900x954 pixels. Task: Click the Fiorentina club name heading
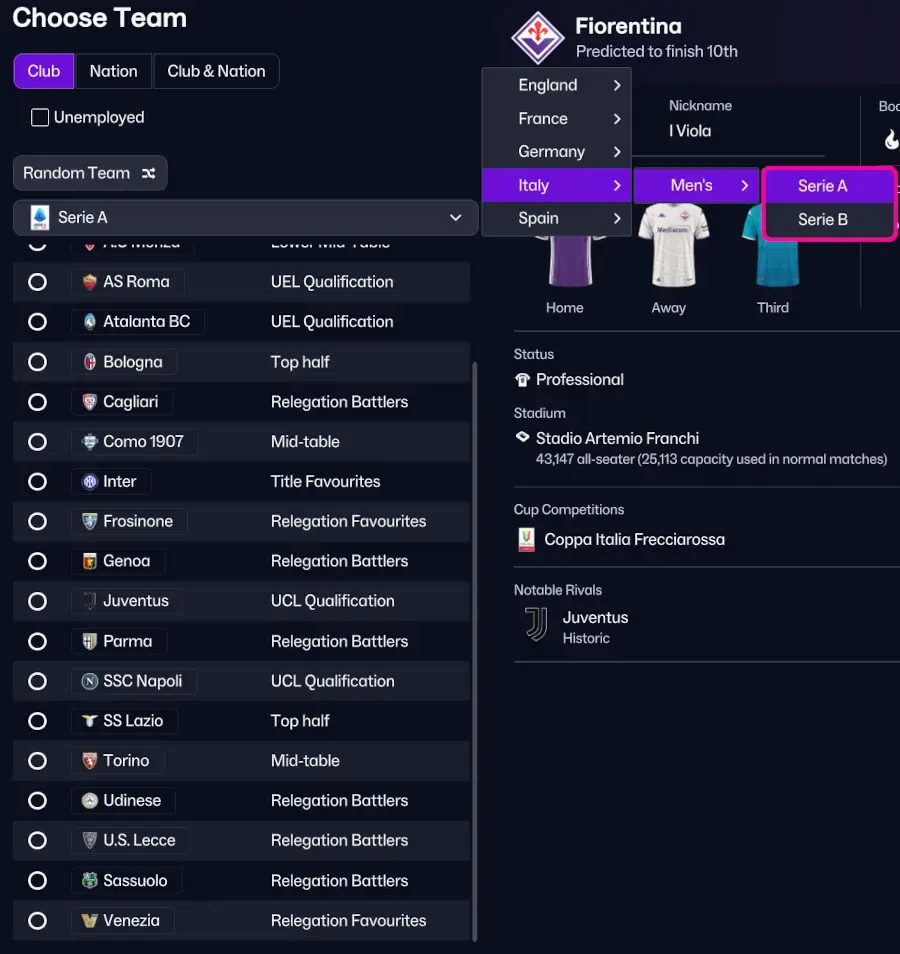click(629, 26)
